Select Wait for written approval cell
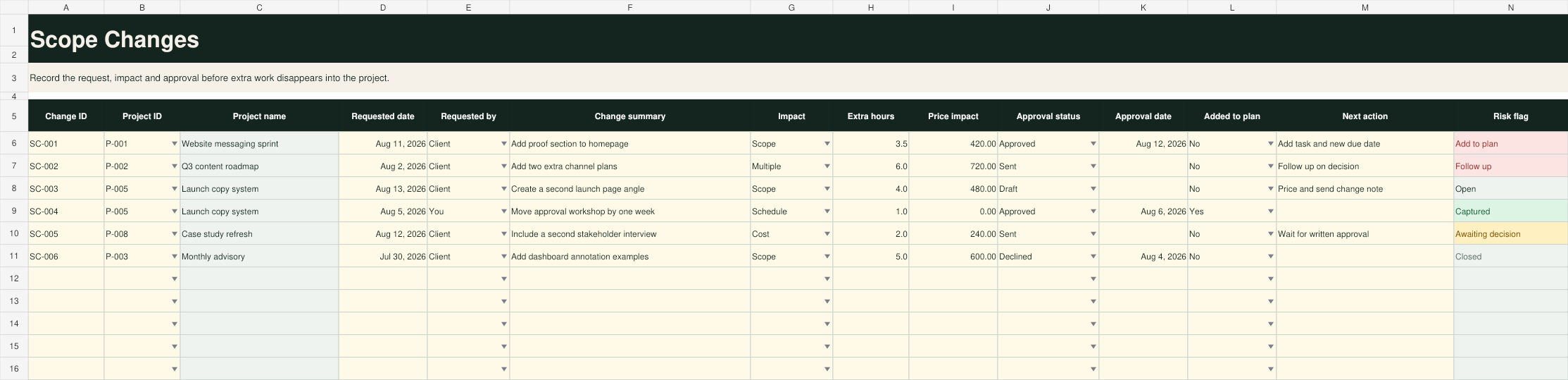This screenshot has height=380, width=1568. [1365, 234]
